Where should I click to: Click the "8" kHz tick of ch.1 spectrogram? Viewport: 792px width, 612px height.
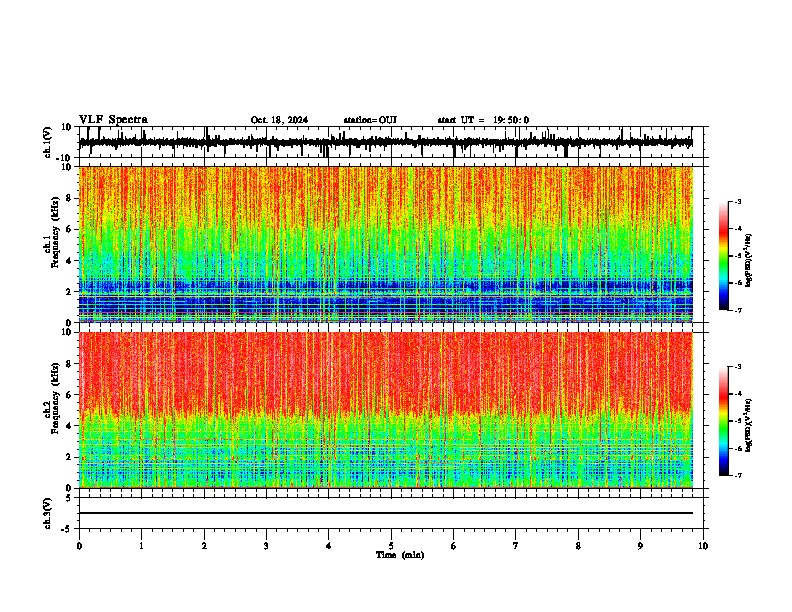[x=70, y=198]
